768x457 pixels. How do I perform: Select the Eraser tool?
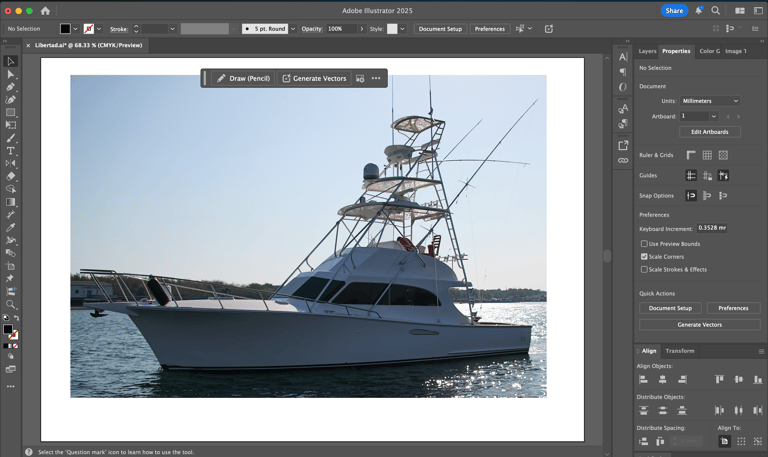[10, 176]
